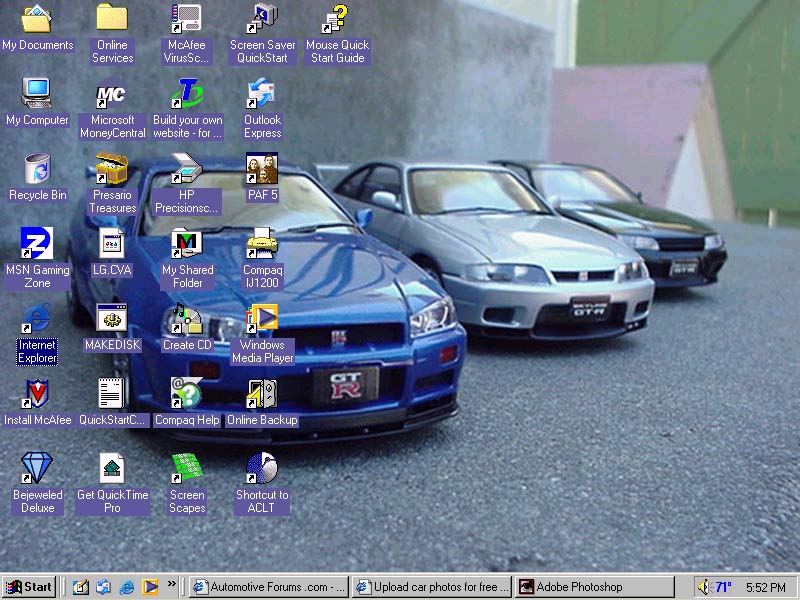Switch to the Adobe Photoshop taskbar window

[595, 587]
